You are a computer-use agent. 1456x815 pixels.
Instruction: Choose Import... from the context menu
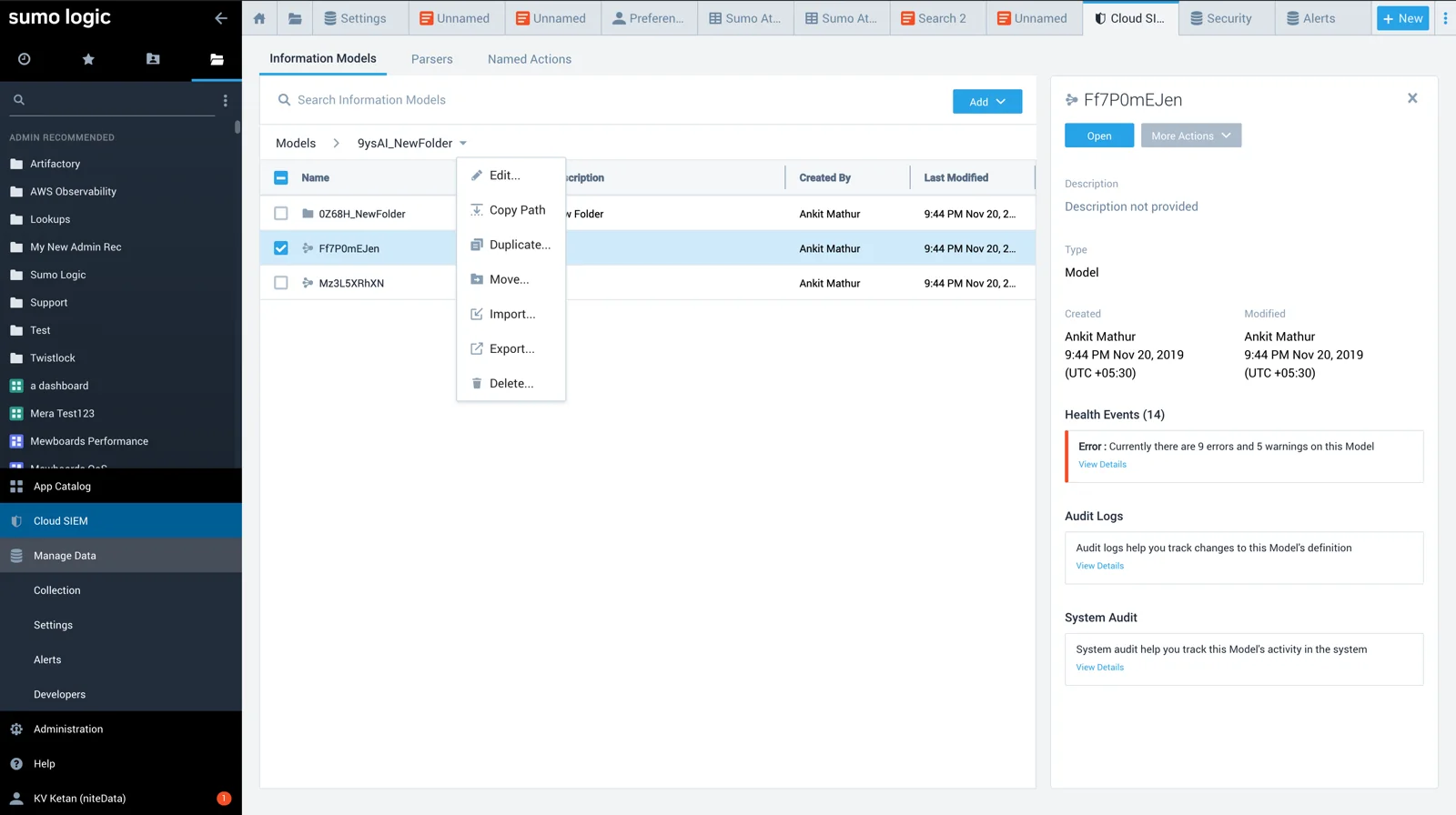[511, 314]
